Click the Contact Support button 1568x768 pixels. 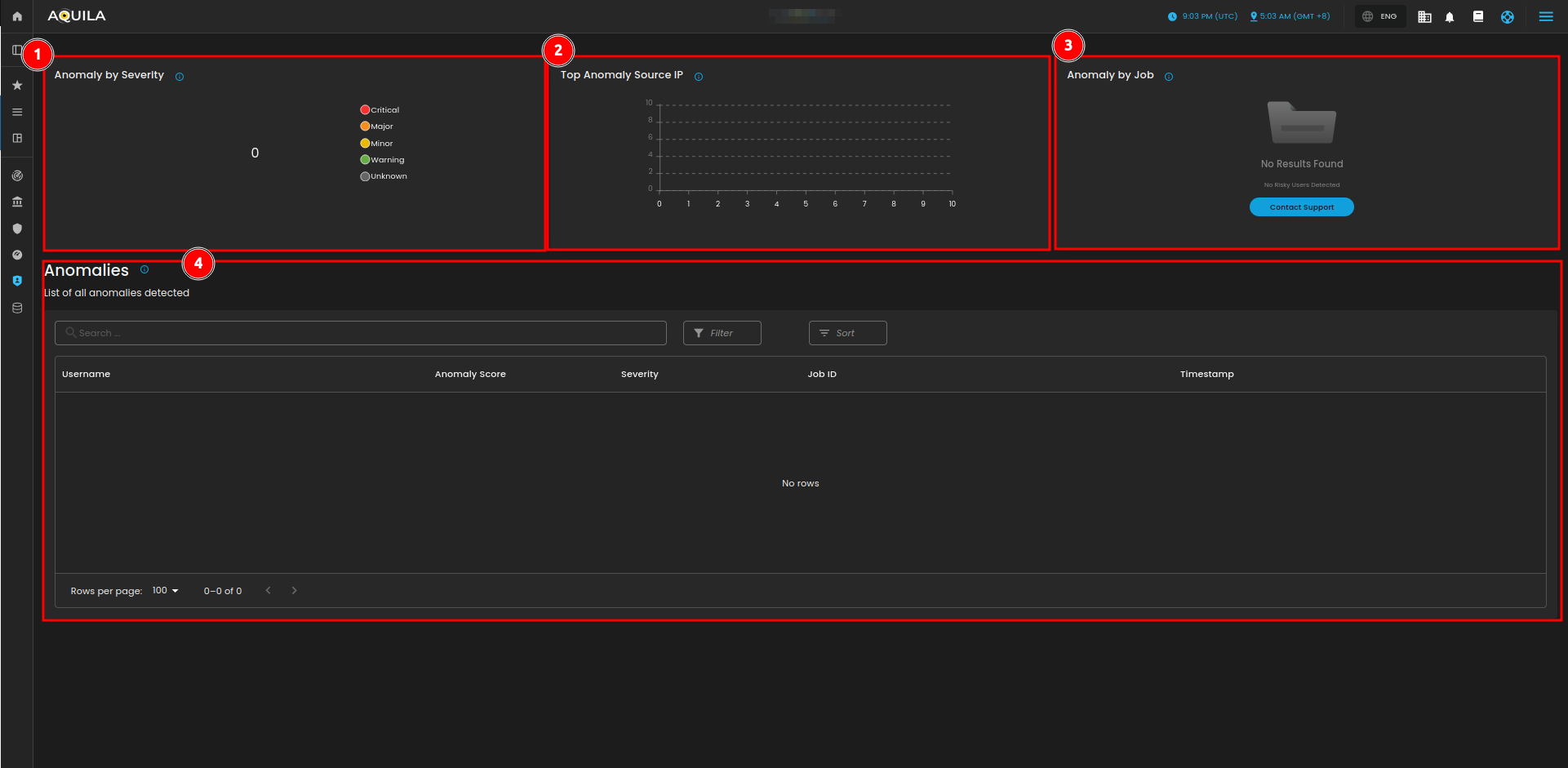tap(1301, 207)
